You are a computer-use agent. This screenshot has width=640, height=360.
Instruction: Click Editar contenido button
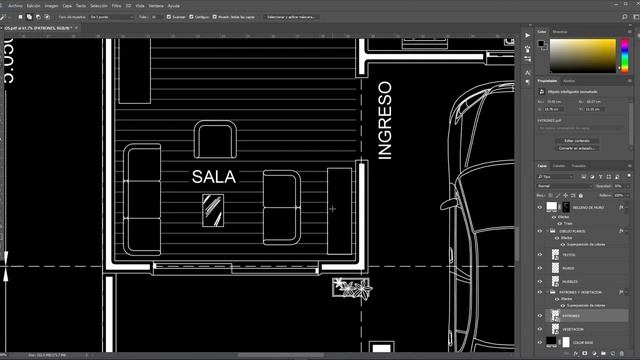pos(577,140)
